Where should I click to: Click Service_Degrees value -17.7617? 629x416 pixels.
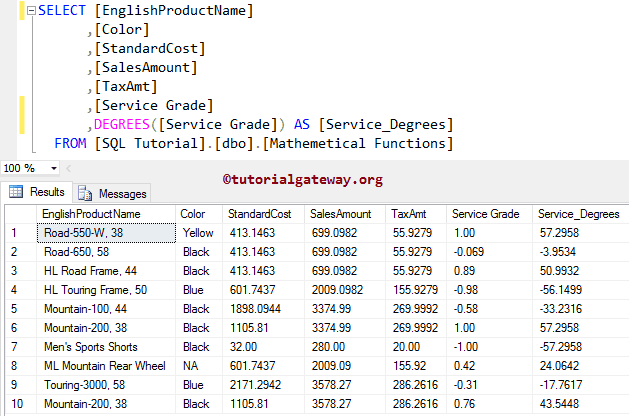(x=580, y=385)
